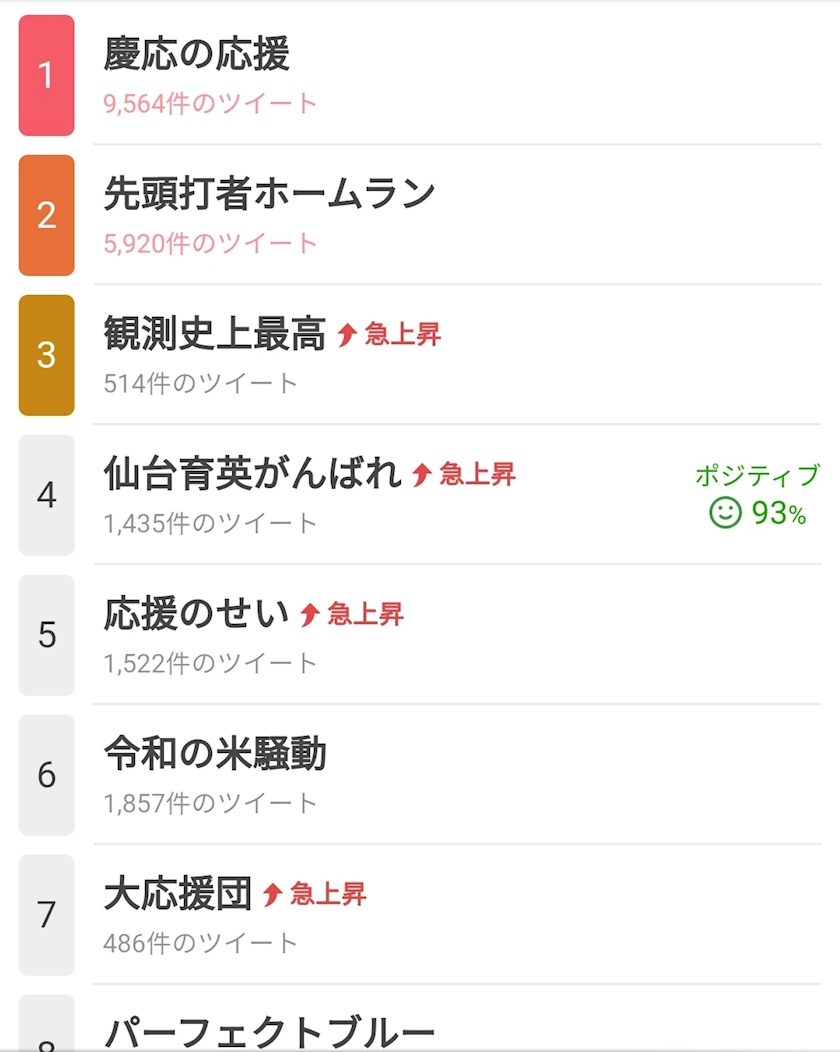The image size is (840, 1052).
Task: Open the 先頭打者ホームラン trend
Action: click(x=270, y=194)
